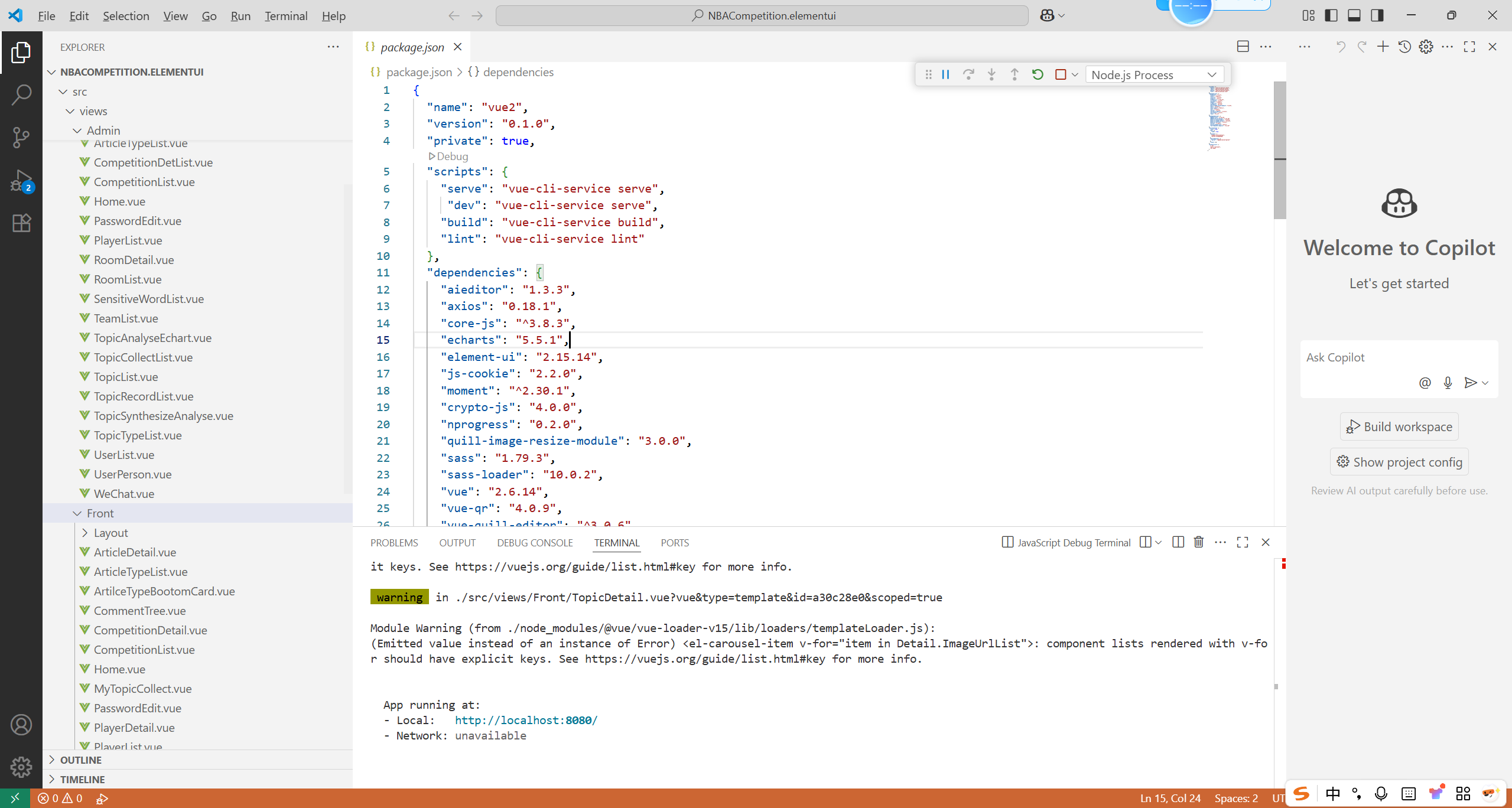The width and height of the screenshot is (1512, 808).
Task: Pause the debugger in debug toolbar
Action: [945, 74]
